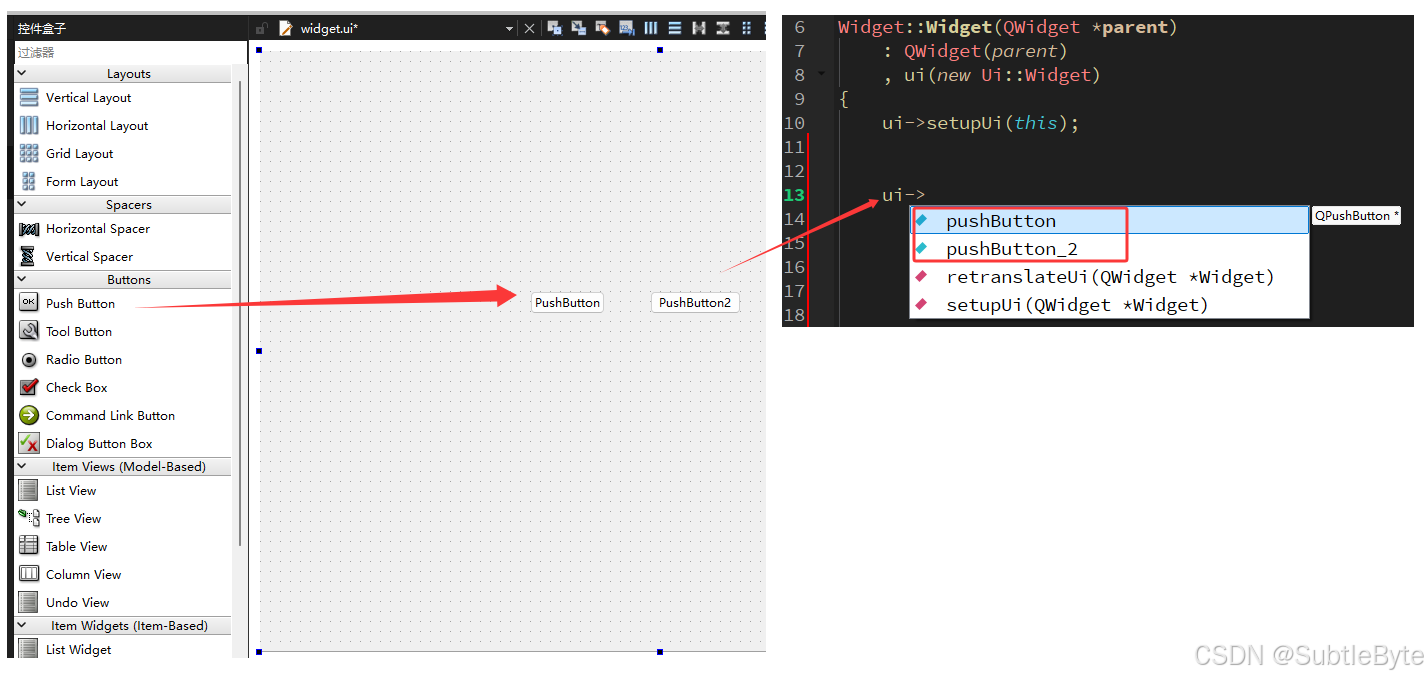
Task: Click Lay Out Horizontally in Splitter icon
Action: point(699,28)
